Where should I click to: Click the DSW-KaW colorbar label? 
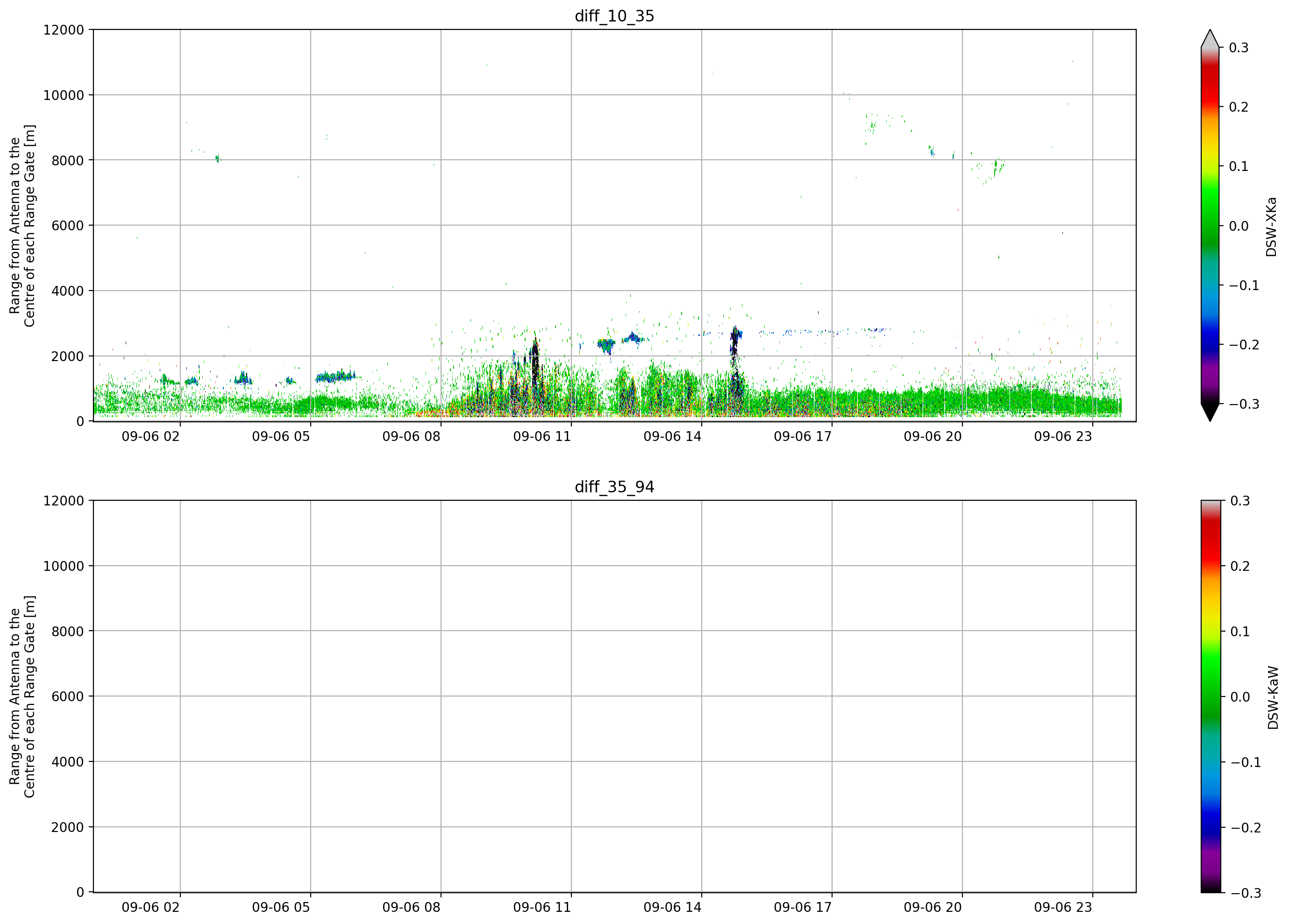[1273, 698]
